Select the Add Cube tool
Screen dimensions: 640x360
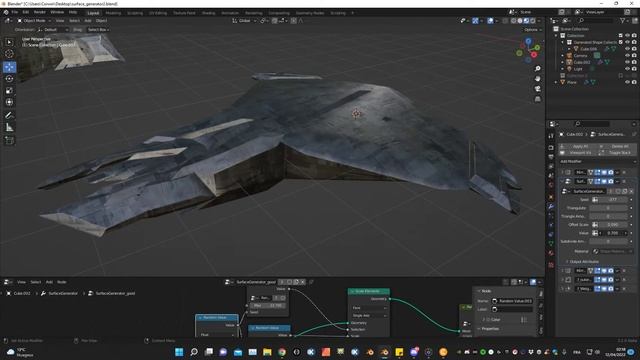tap(9, 140)
